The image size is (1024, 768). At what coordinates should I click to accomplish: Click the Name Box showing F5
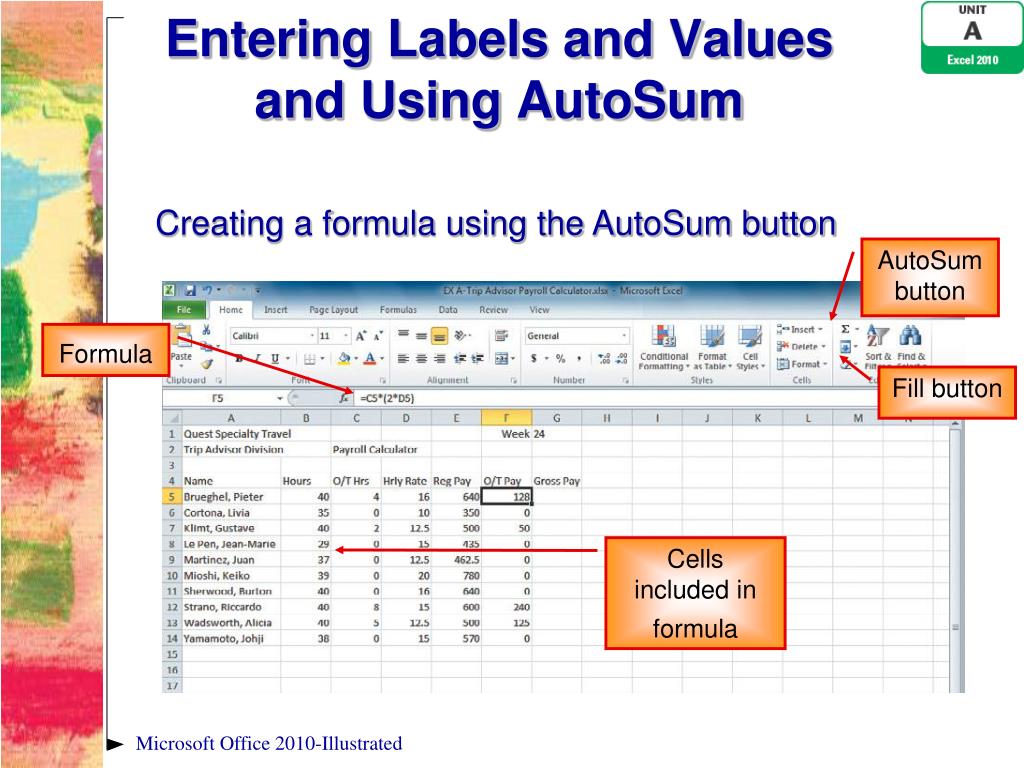pyautogui.click(x=218, y=398)
